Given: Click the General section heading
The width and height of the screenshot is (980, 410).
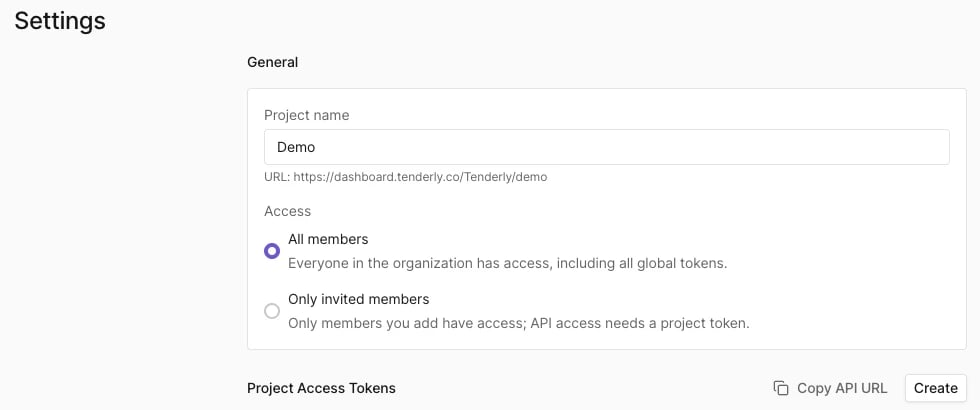Looking at the screenshot, I should [272, 62].
